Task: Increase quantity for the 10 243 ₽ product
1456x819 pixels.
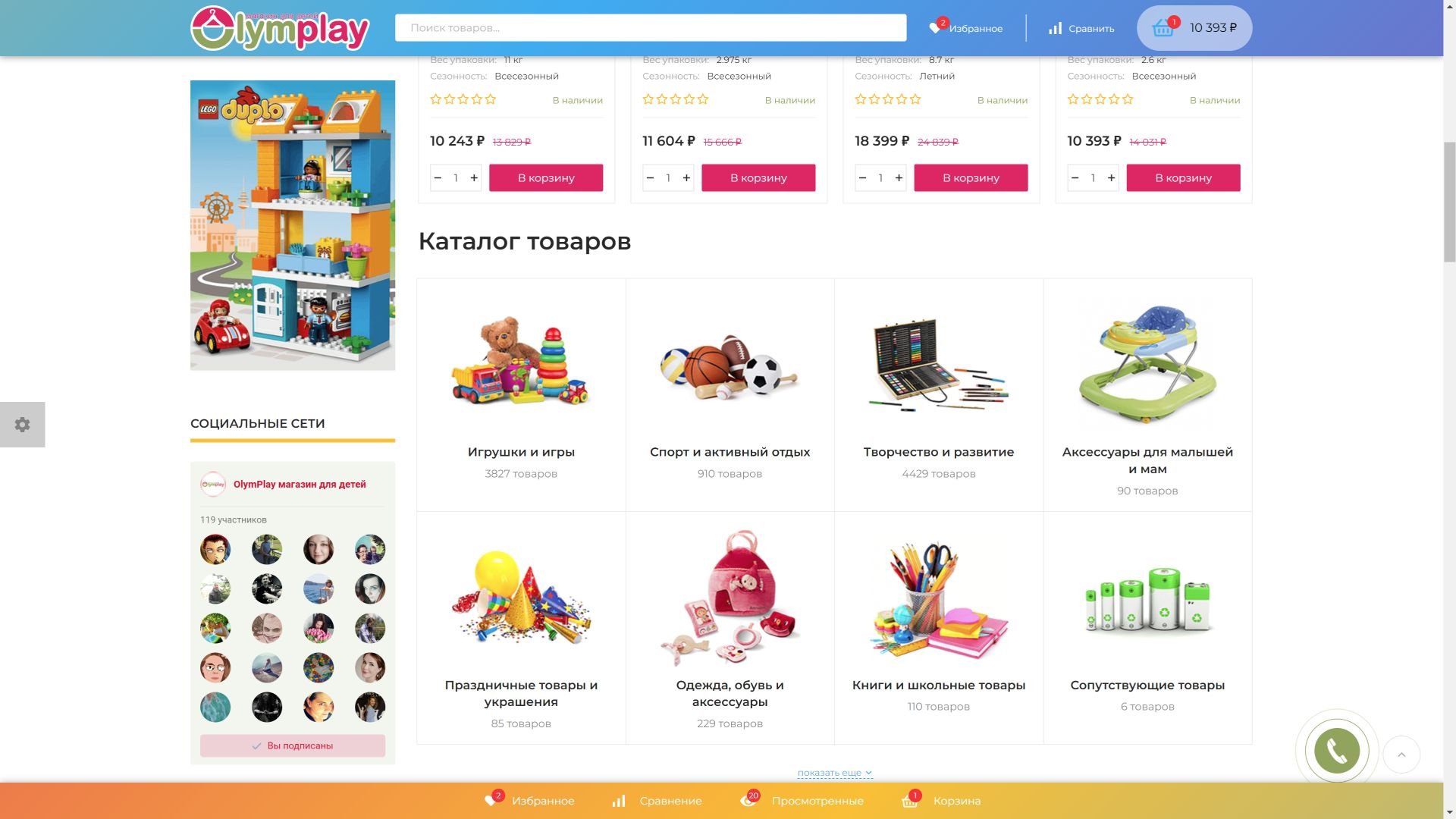Action: pyautogui.click(x=474, y=177)
